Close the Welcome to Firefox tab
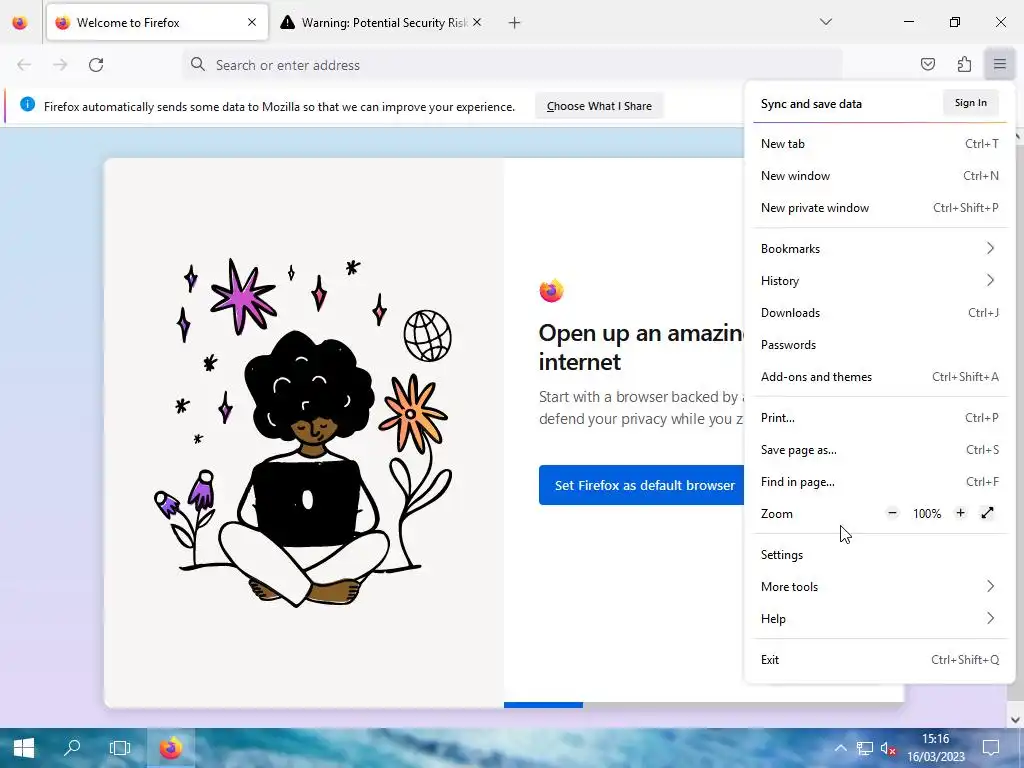Viewport: 1024px width, 768px height. coord(252,22)
